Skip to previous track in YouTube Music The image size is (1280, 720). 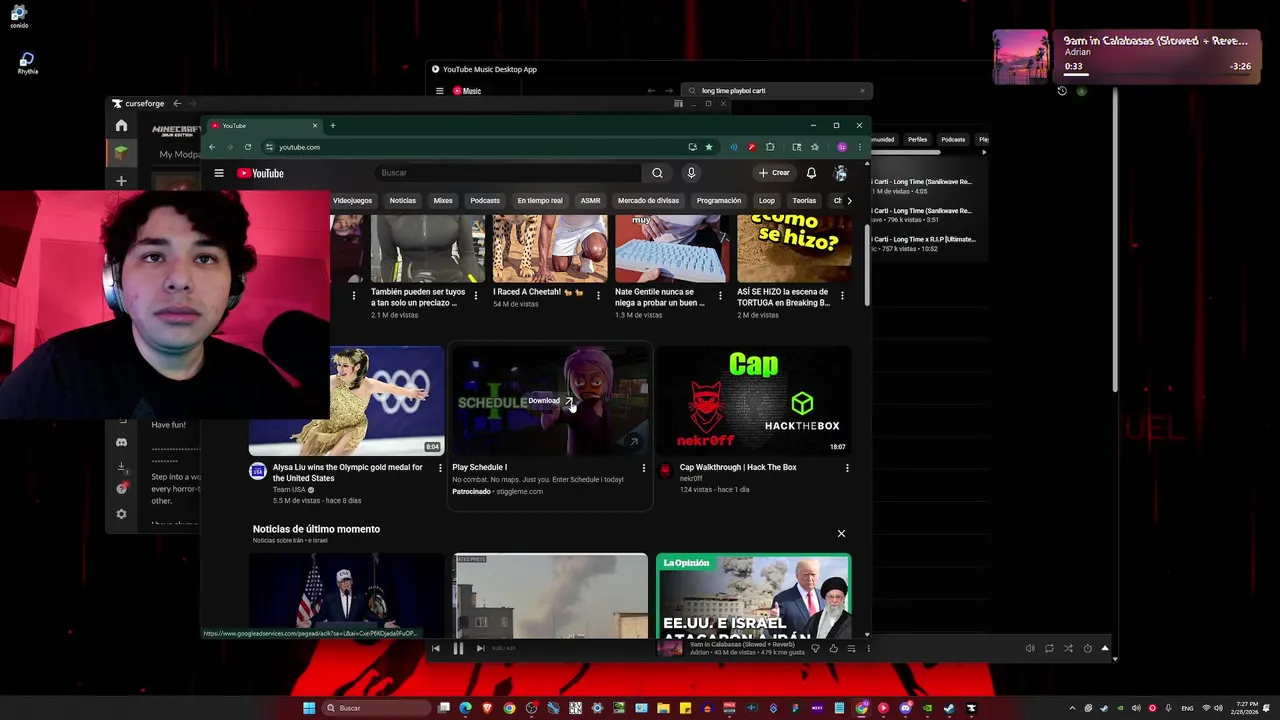point(435,648)
